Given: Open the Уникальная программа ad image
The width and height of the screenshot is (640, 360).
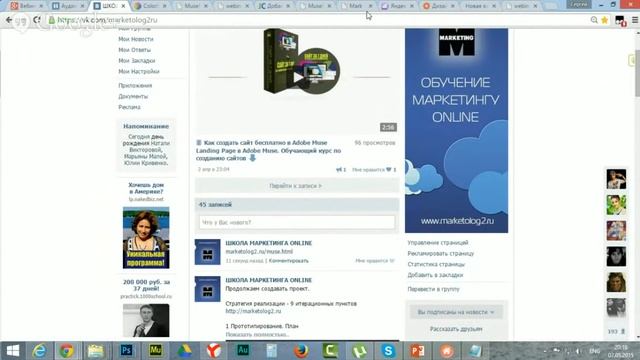Looking at the screenshot, I should click(146, 238).
